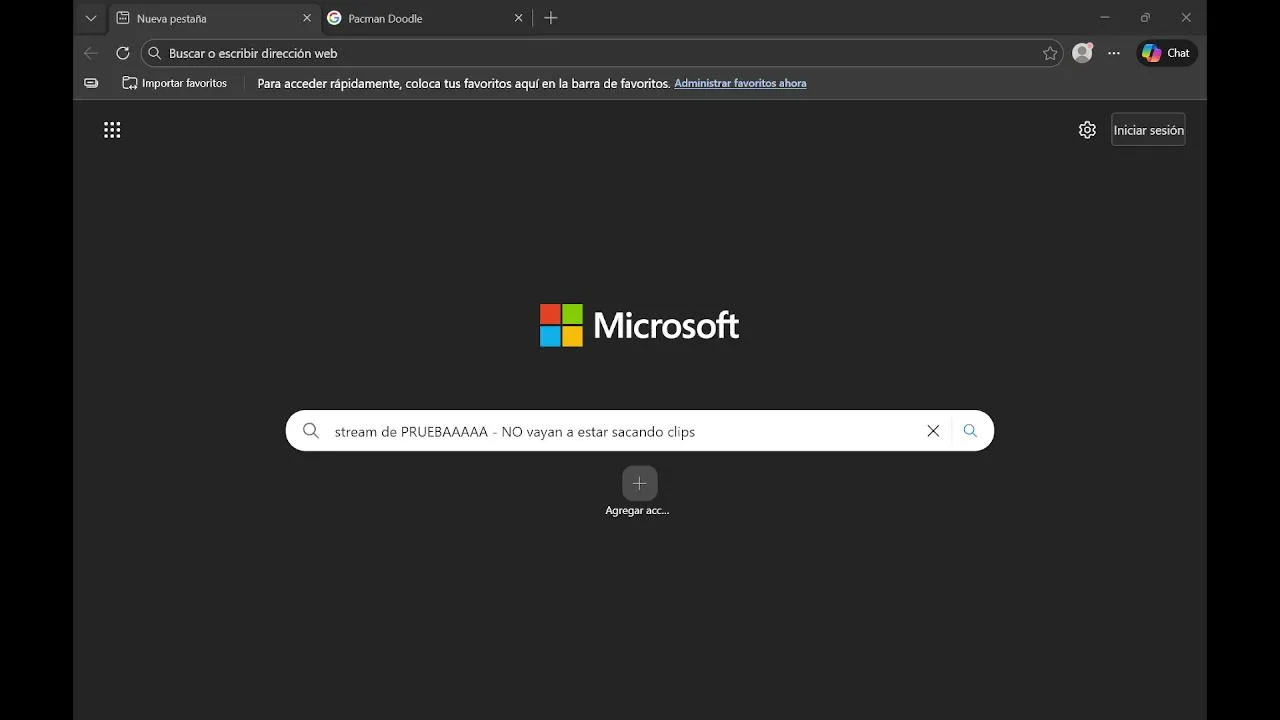
Task: Click the favorites bar icon at left
Action: click(x=91, y=83)
